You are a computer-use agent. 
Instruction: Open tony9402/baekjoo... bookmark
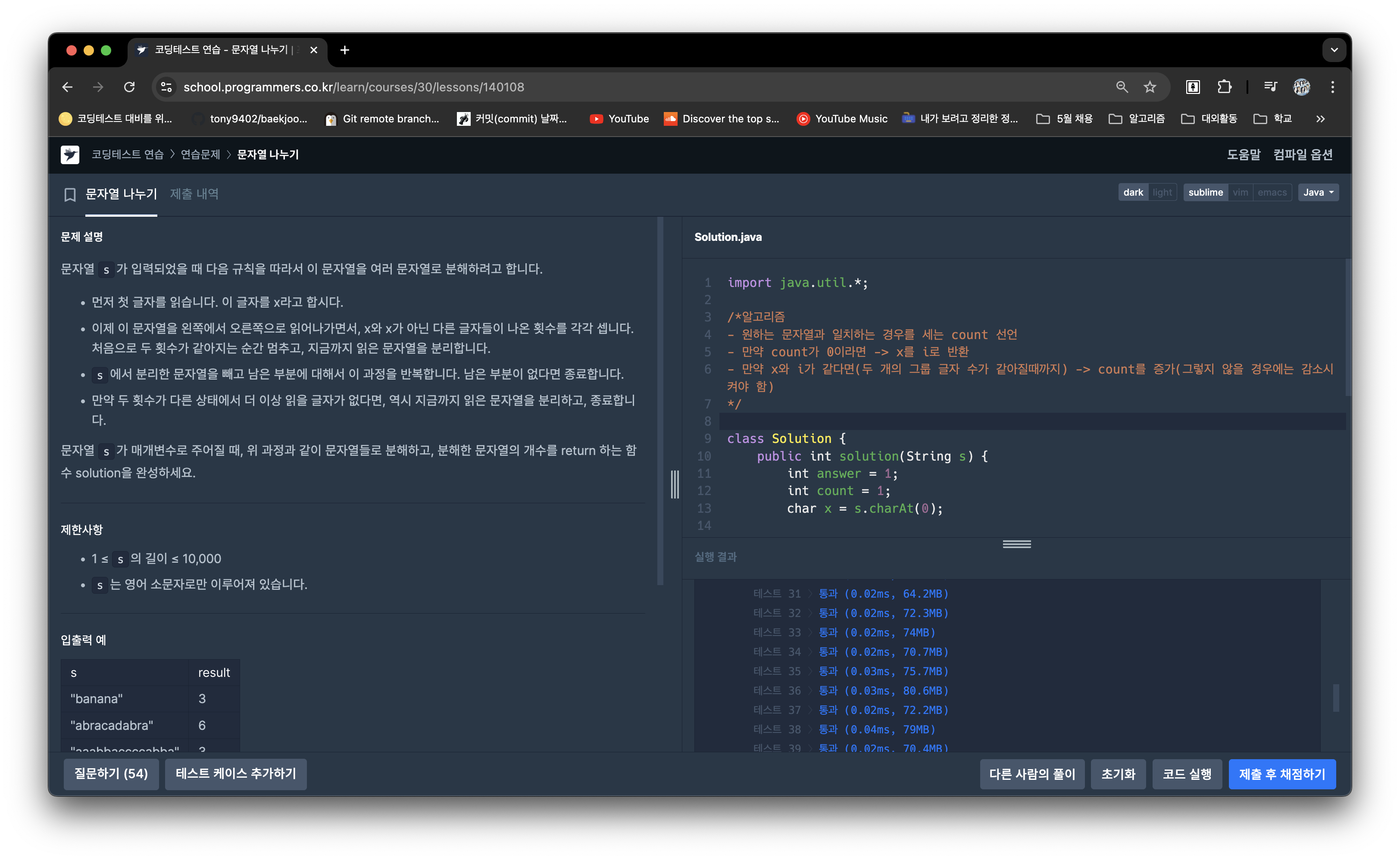[x=249, y=119]
